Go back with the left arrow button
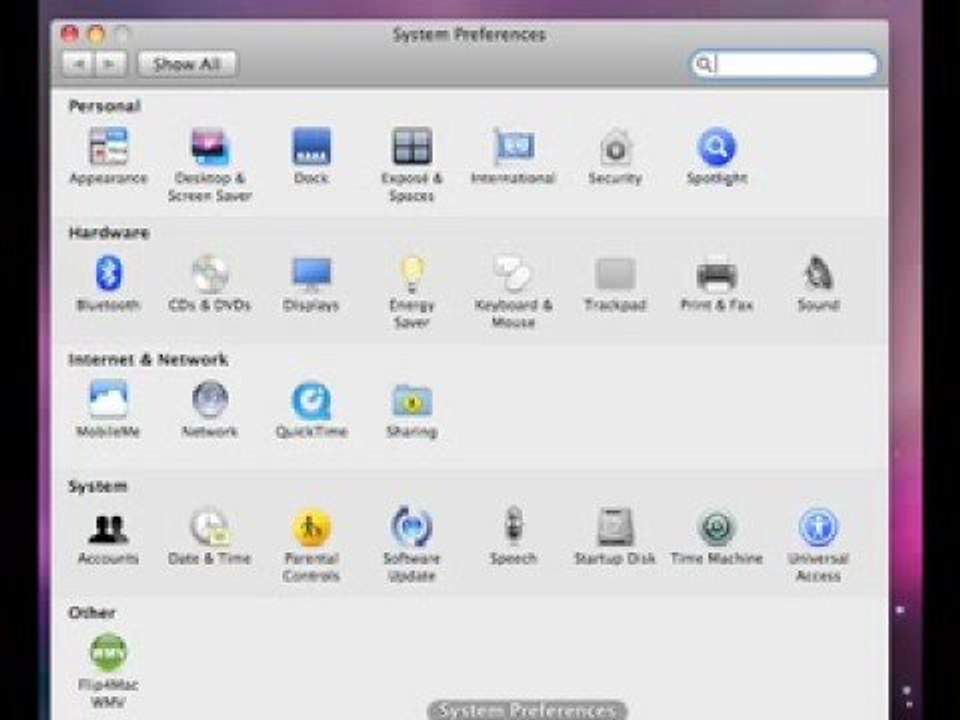Screen dimensions: 960x720 click(x=78, y=64)
